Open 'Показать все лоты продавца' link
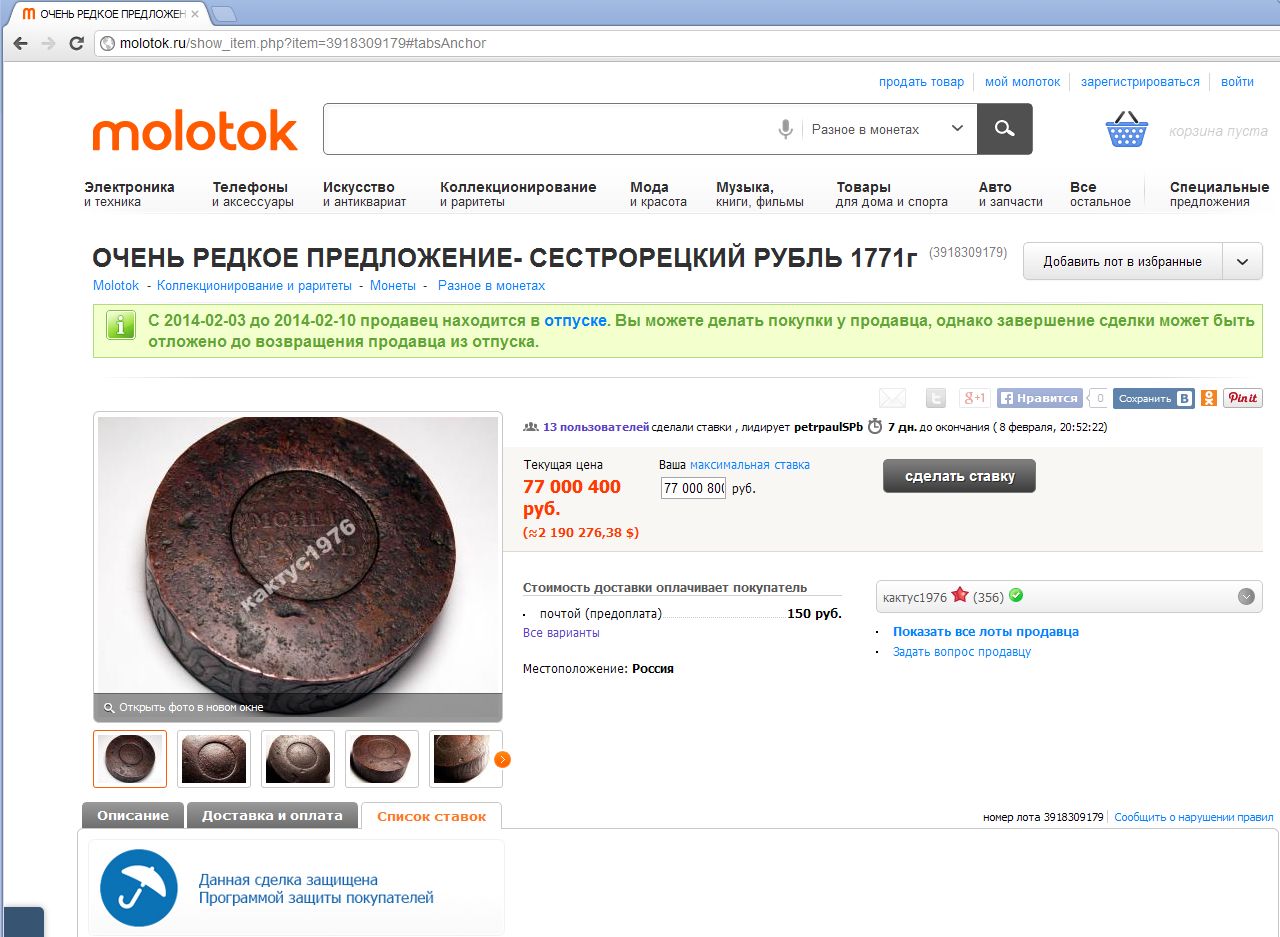This screenshot has width=1280, height=937. click(x=986, y=631)
